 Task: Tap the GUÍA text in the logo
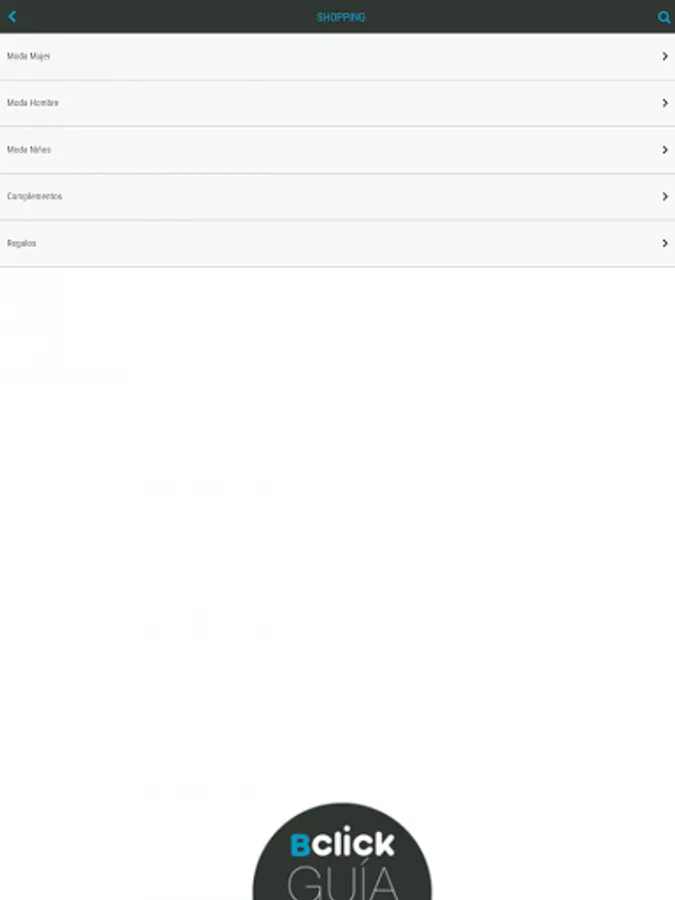point(343,883)
